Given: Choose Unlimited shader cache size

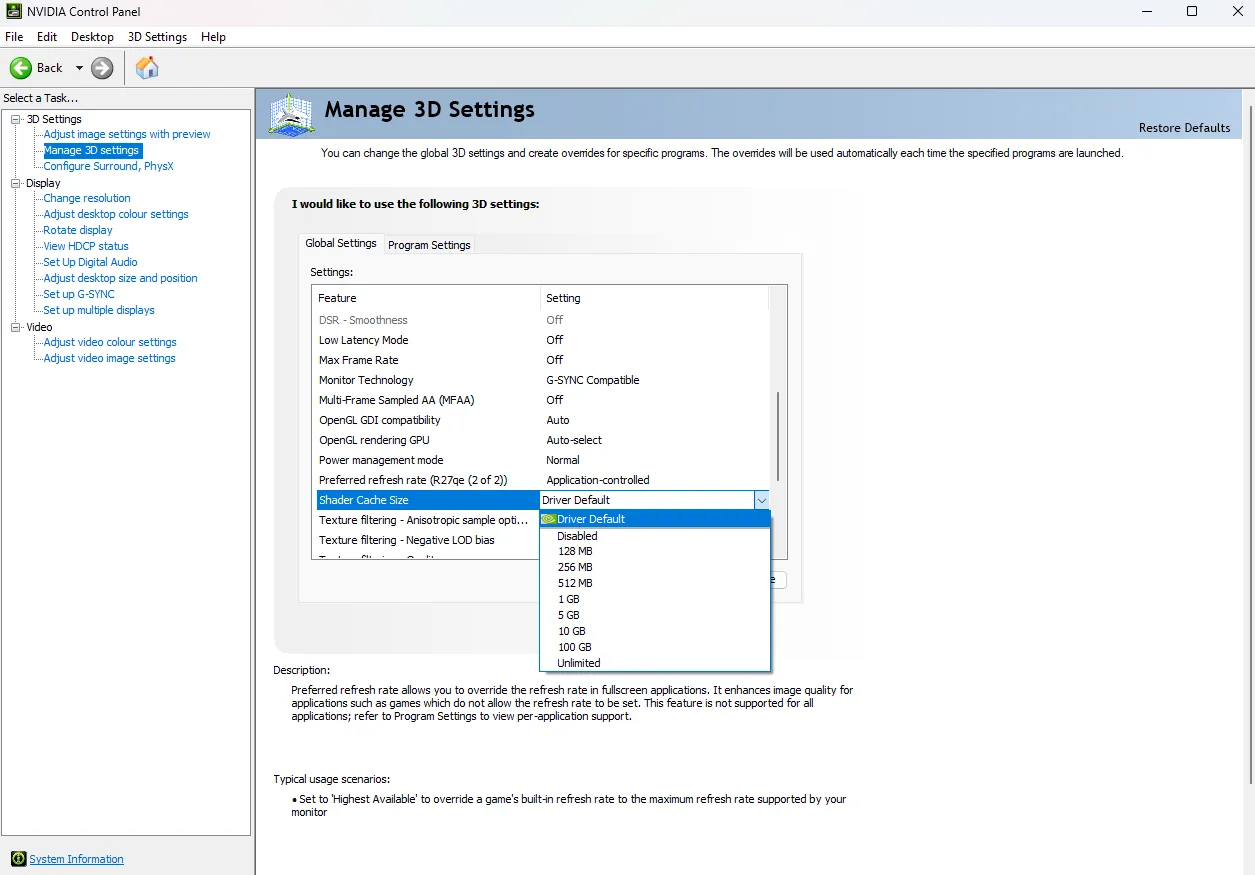Looking at the screenshot, I should click(x=655, y=663).
